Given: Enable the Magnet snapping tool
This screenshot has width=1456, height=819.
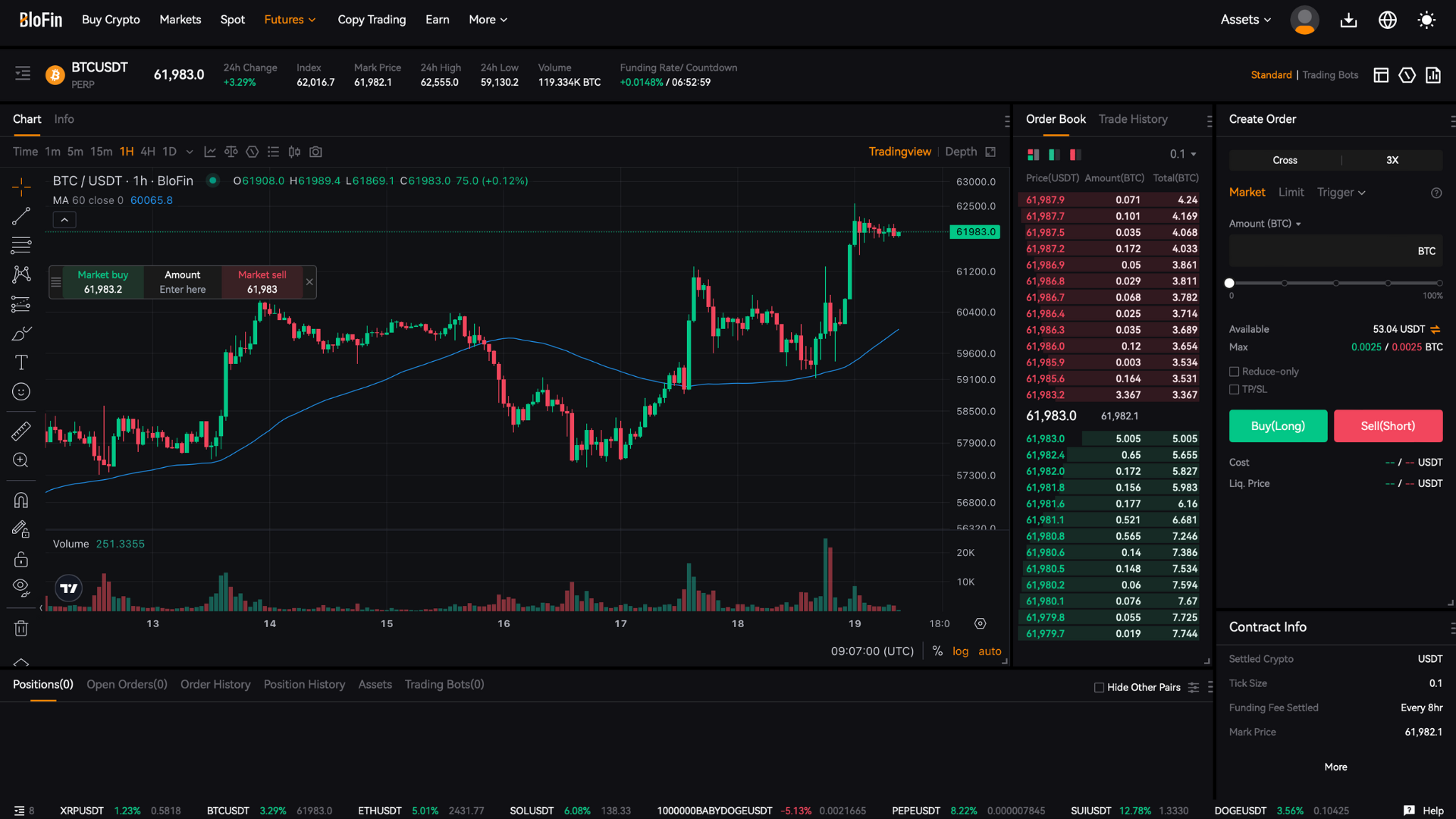Looking at the screenshot, I should tap(20, 499).
